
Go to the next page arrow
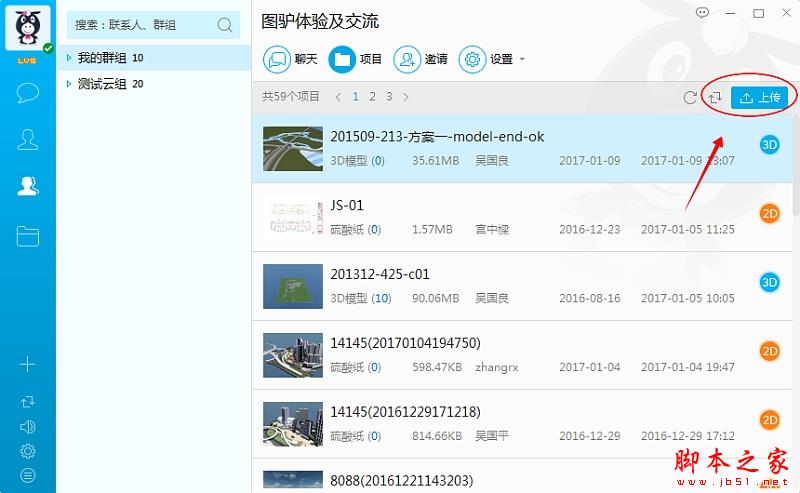pos(406,97)
